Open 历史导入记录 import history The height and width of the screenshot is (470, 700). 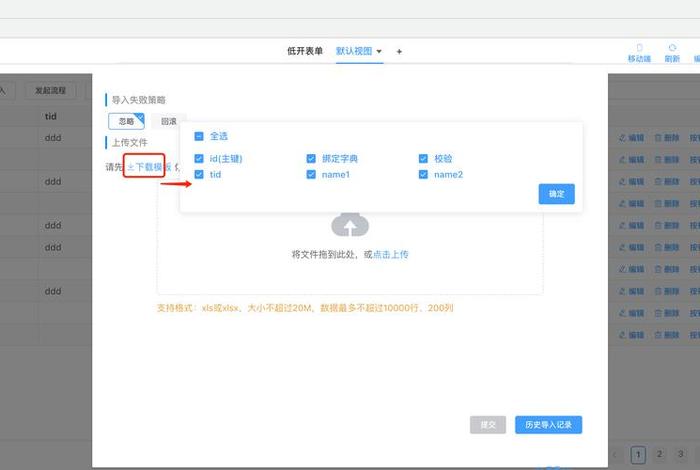(549, 424)
